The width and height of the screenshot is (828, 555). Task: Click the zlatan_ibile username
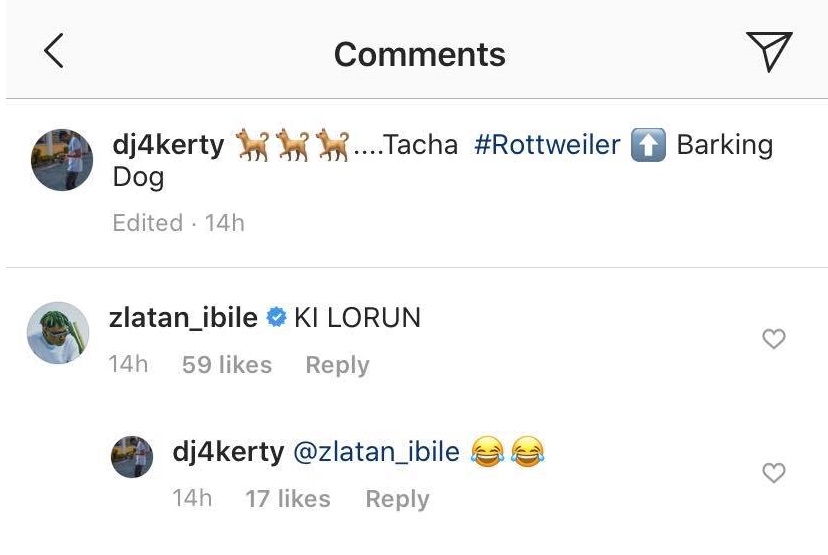click(182, 318)
